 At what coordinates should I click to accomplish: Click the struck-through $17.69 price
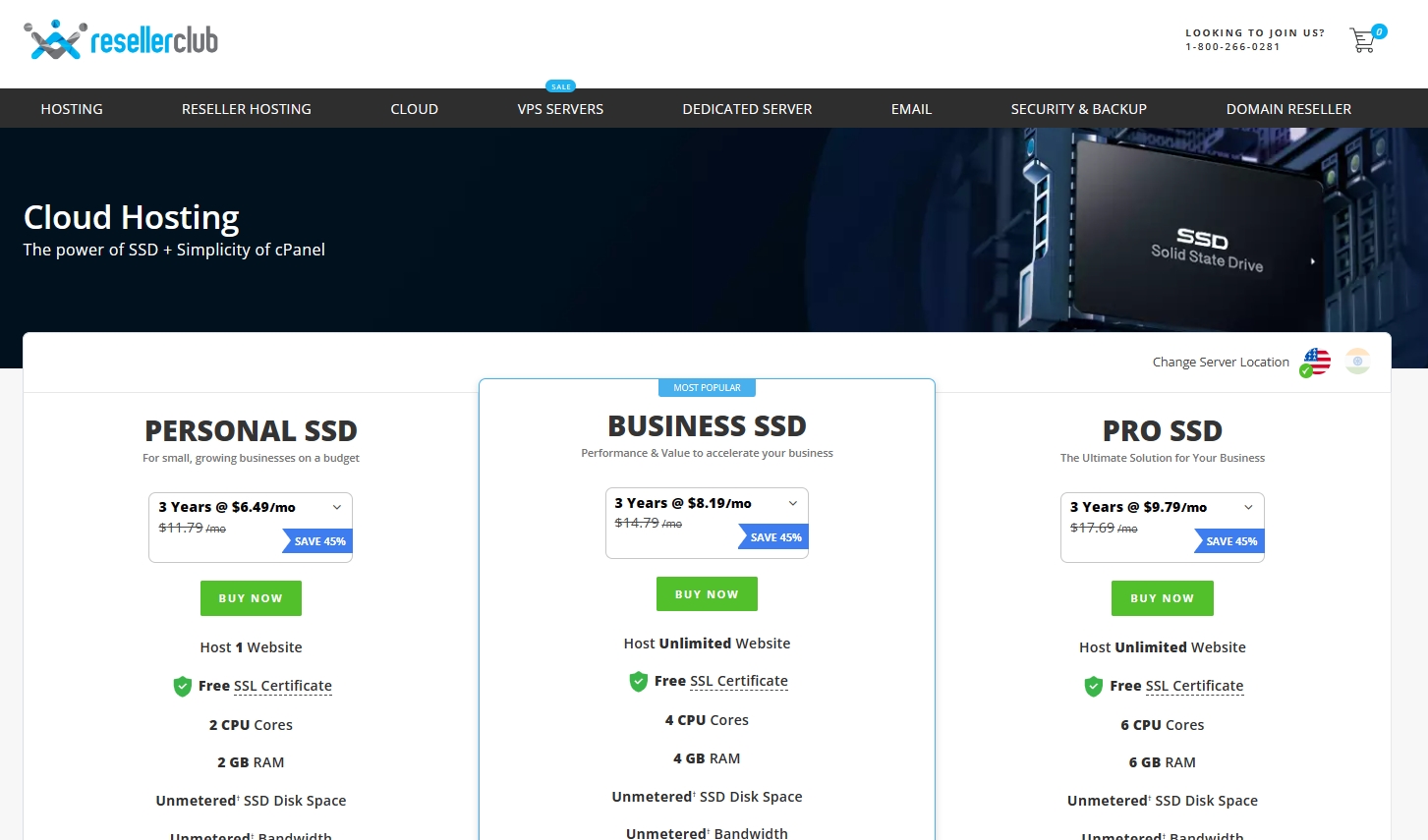click(1092, 528)
